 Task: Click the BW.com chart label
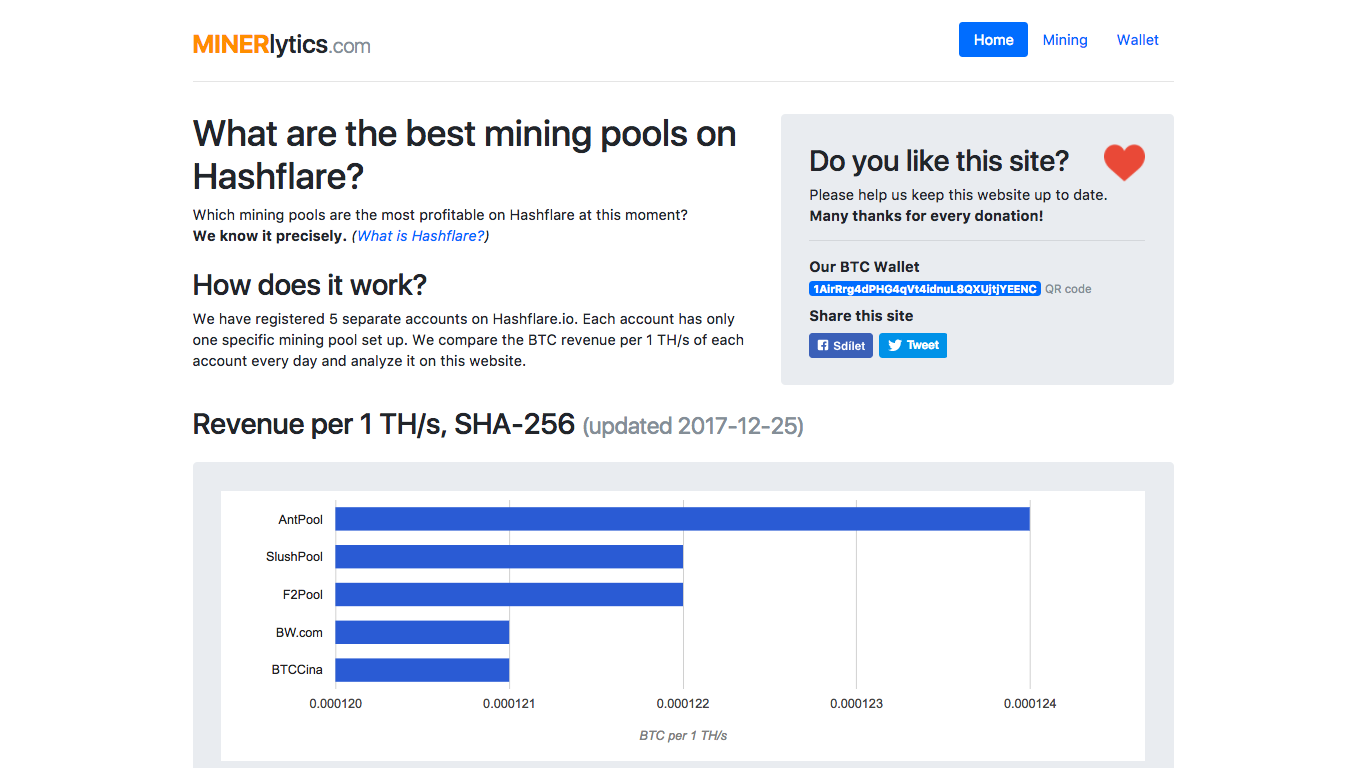click(300, 632)
